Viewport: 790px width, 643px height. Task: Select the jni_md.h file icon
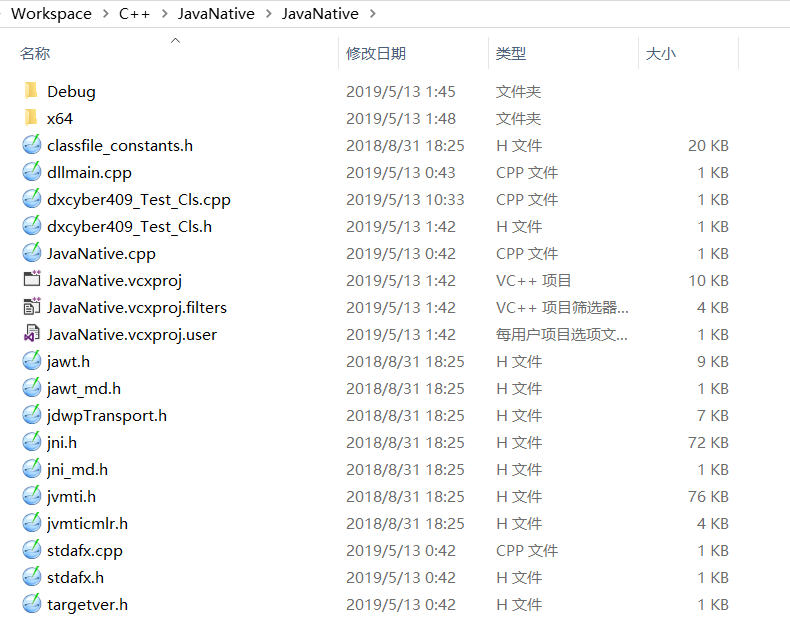(x=32, y=469)
